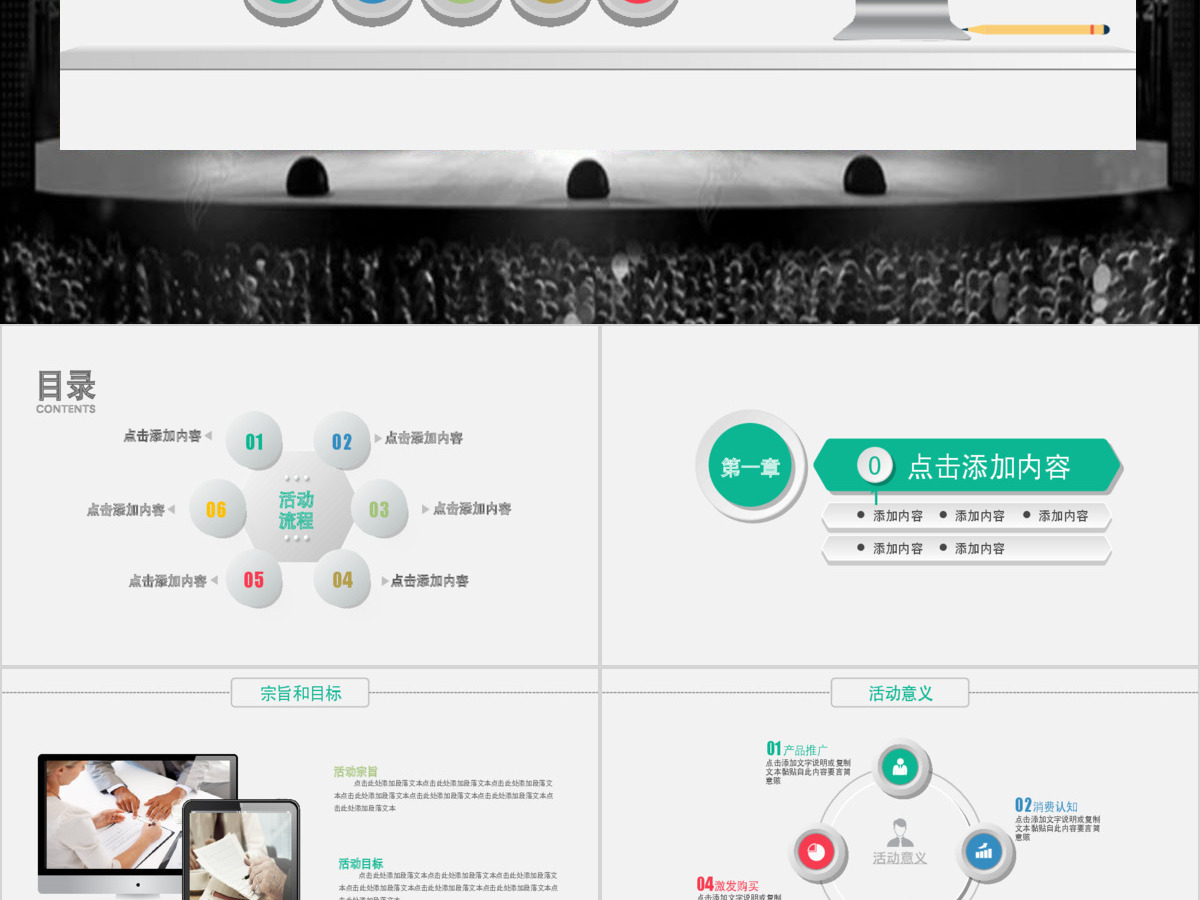Click the red pie chart icon

[x=817, y=851]
